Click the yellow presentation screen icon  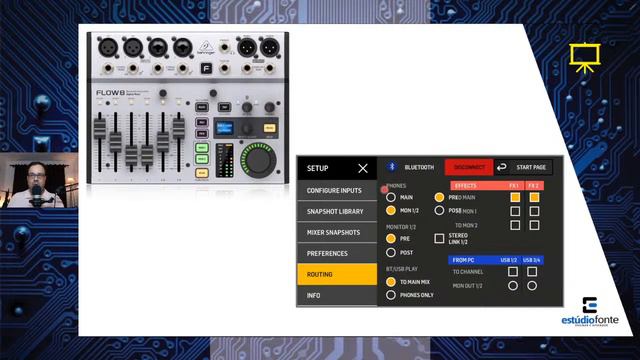tap(585, 58)
